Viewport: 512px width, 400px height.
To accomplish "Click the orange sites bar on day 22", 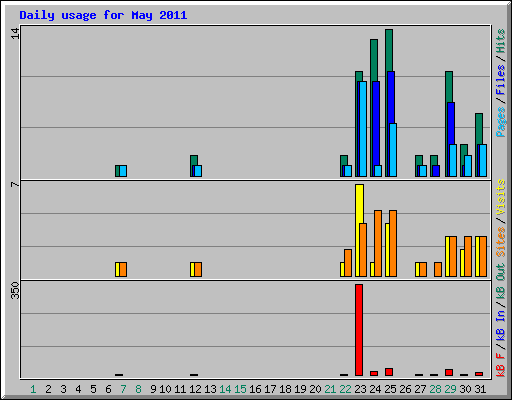I will pos(348,263).
